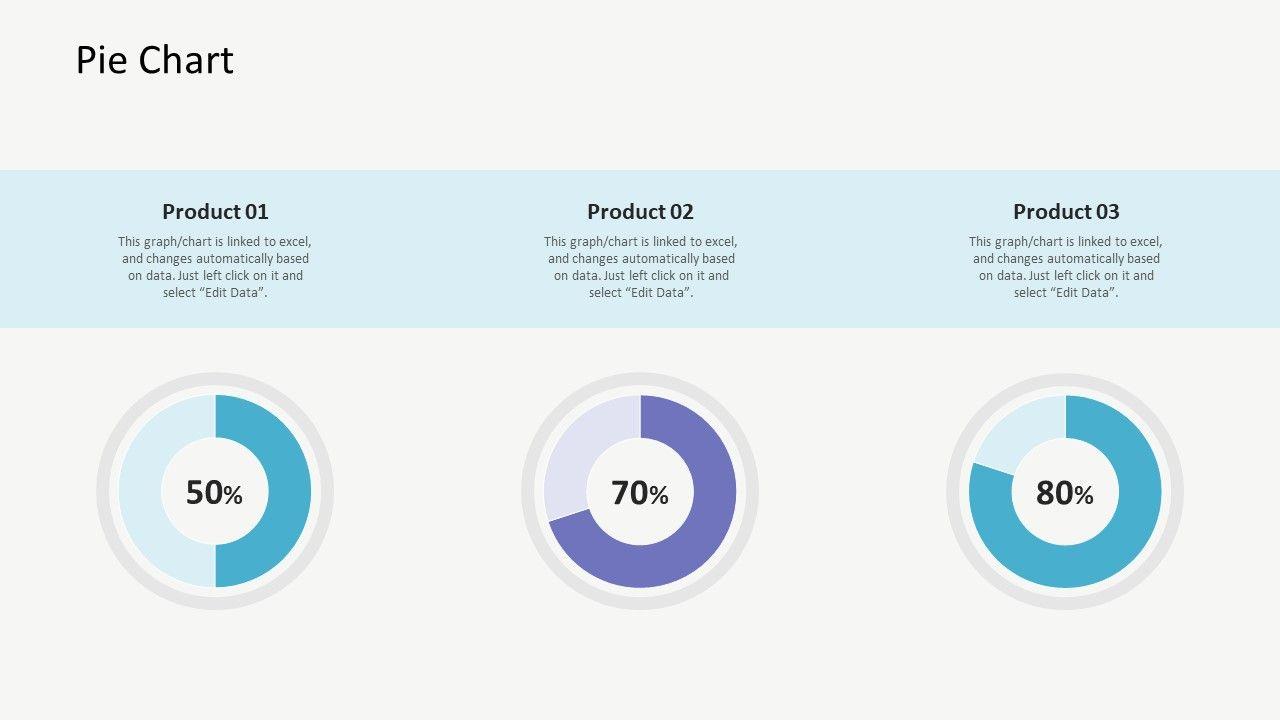Click the small pale segment of 80% donut
The width and height of the screenshot is (1280, 720).
pyautogui.click(x=1020, y=425)
